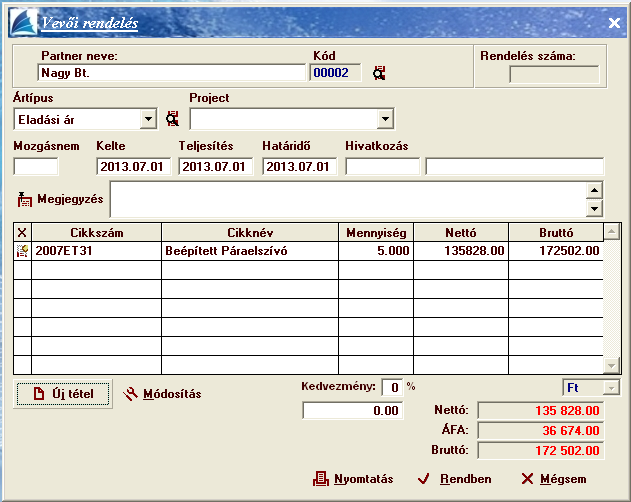This screenshot has width=631, height=502.
Task: Click the Nettó total 135 828.00
Action: 540,411
